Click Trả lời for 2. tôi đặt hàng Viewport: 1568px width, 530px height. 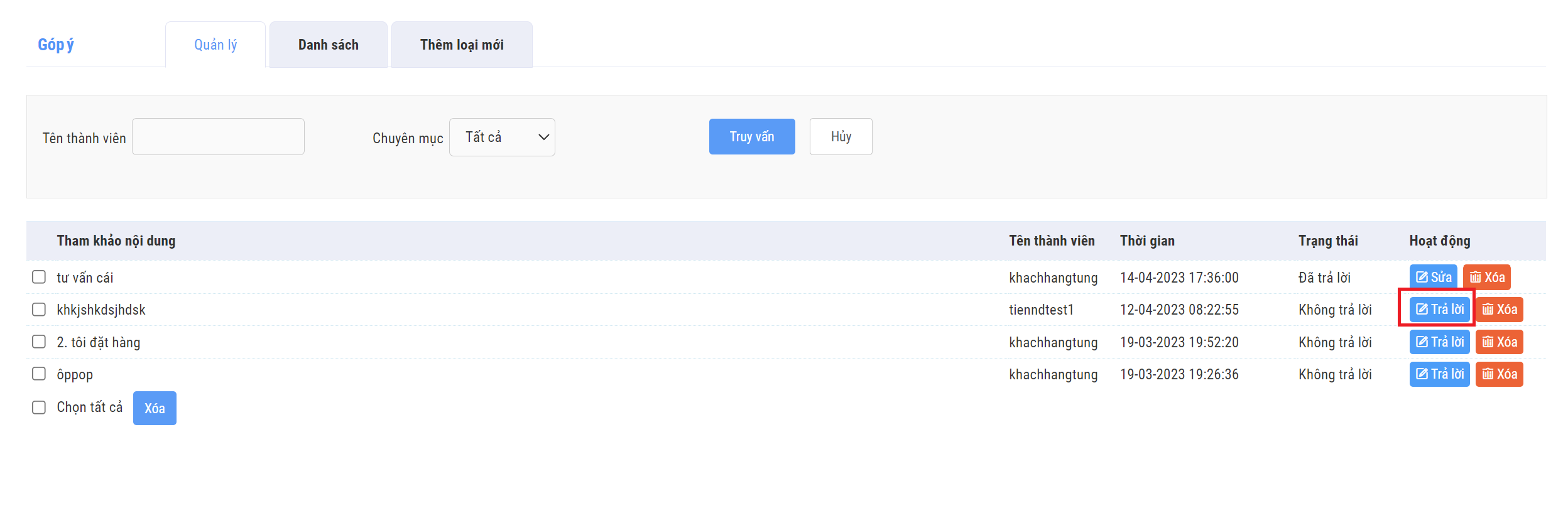point(1439,342)
